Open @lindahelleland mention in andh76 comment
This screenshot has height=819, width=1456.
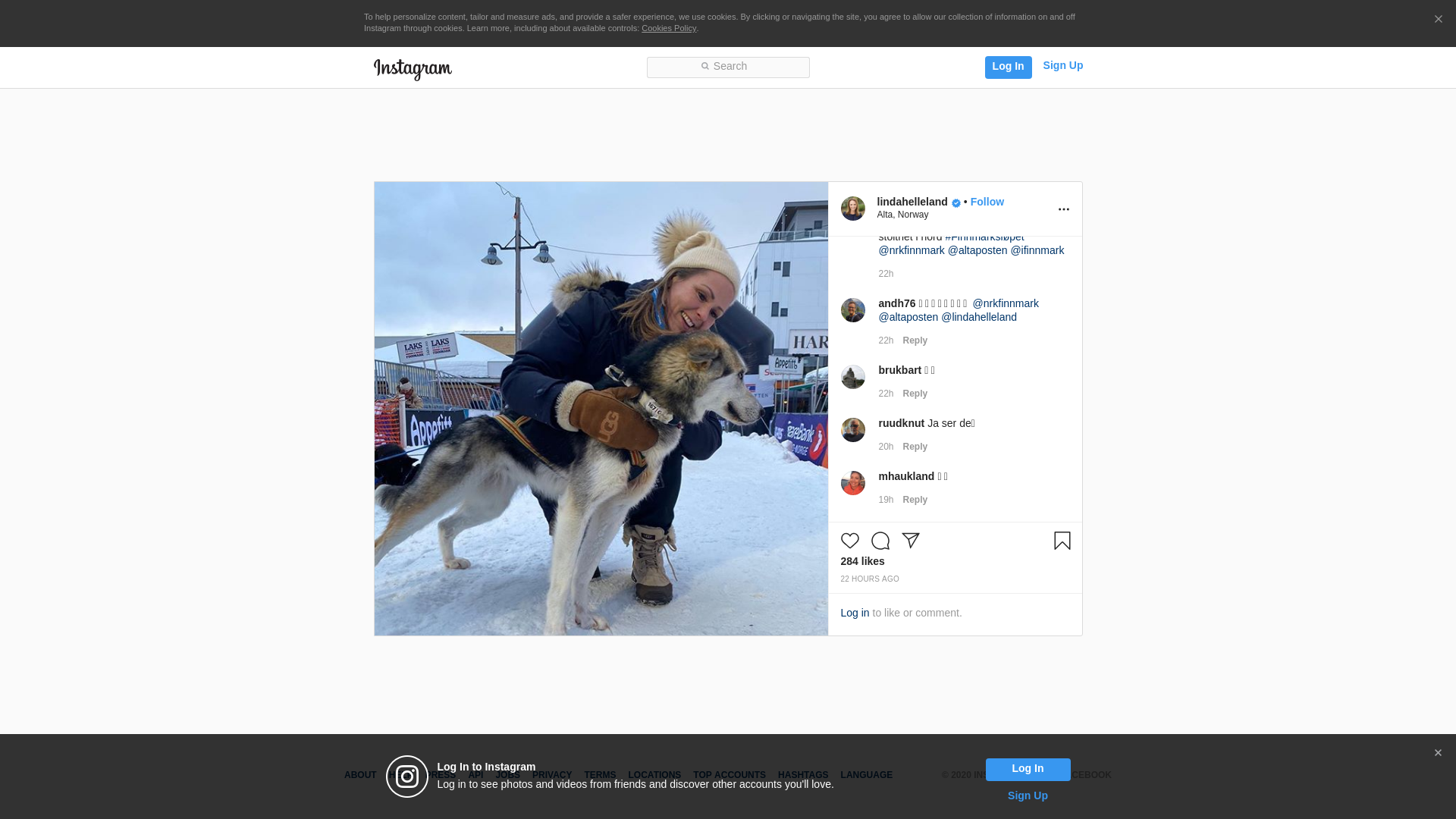(979, 317)
